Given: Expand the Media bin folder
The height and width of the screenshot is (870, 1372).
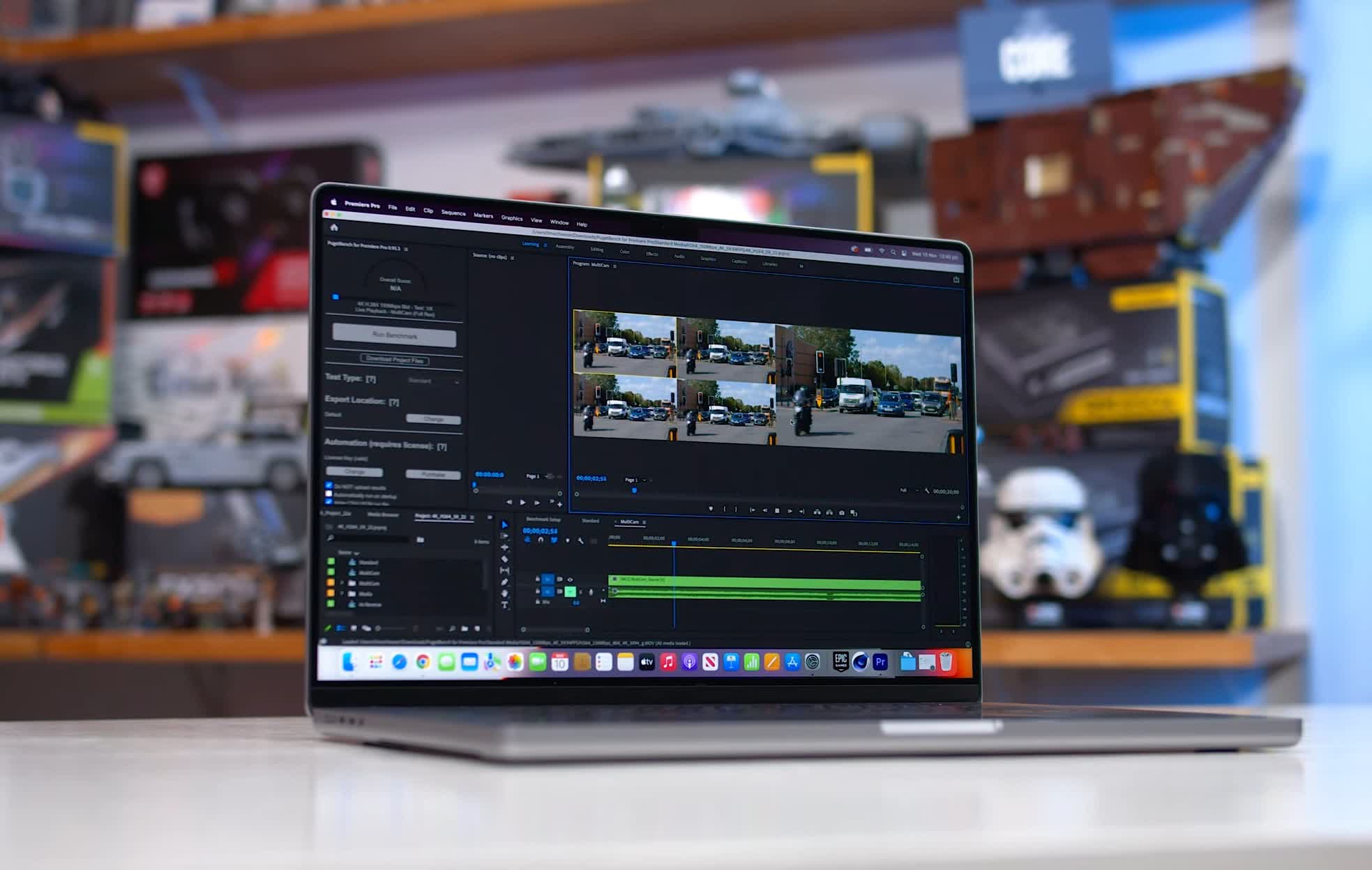Looking at the screenshot, I should [x=342, y=593].
